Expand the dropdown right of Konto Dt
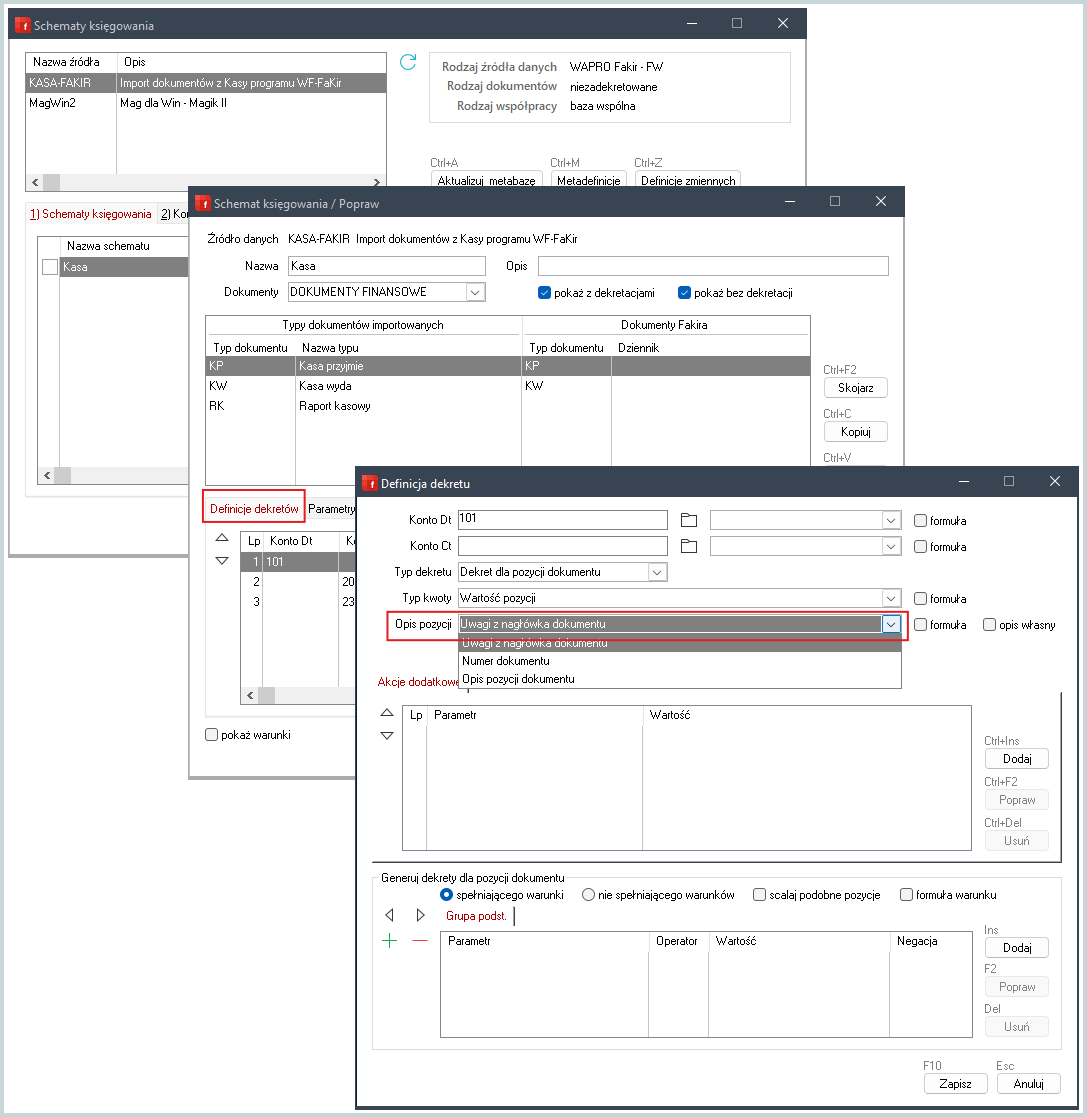1087x1117 pixels. [x=890, y=521]
